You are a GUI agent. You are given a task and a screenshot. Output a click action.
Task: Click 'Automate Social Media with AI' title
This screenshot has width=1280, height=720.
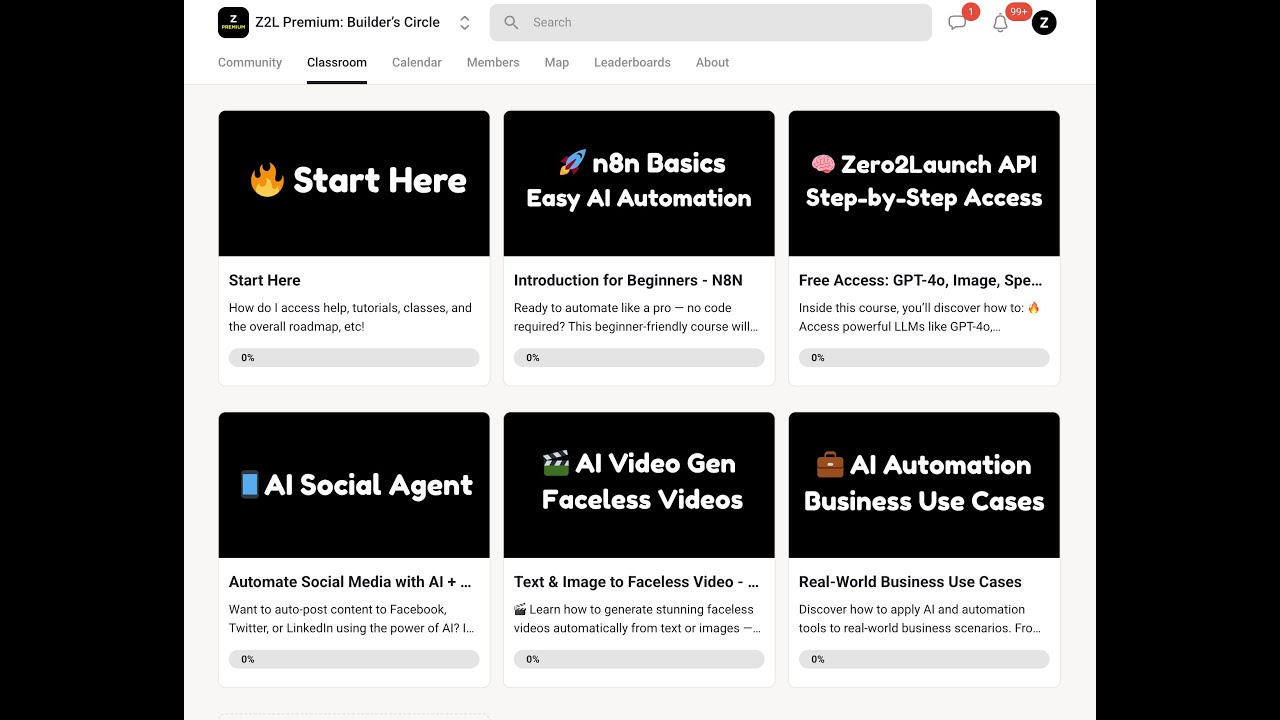350,581
